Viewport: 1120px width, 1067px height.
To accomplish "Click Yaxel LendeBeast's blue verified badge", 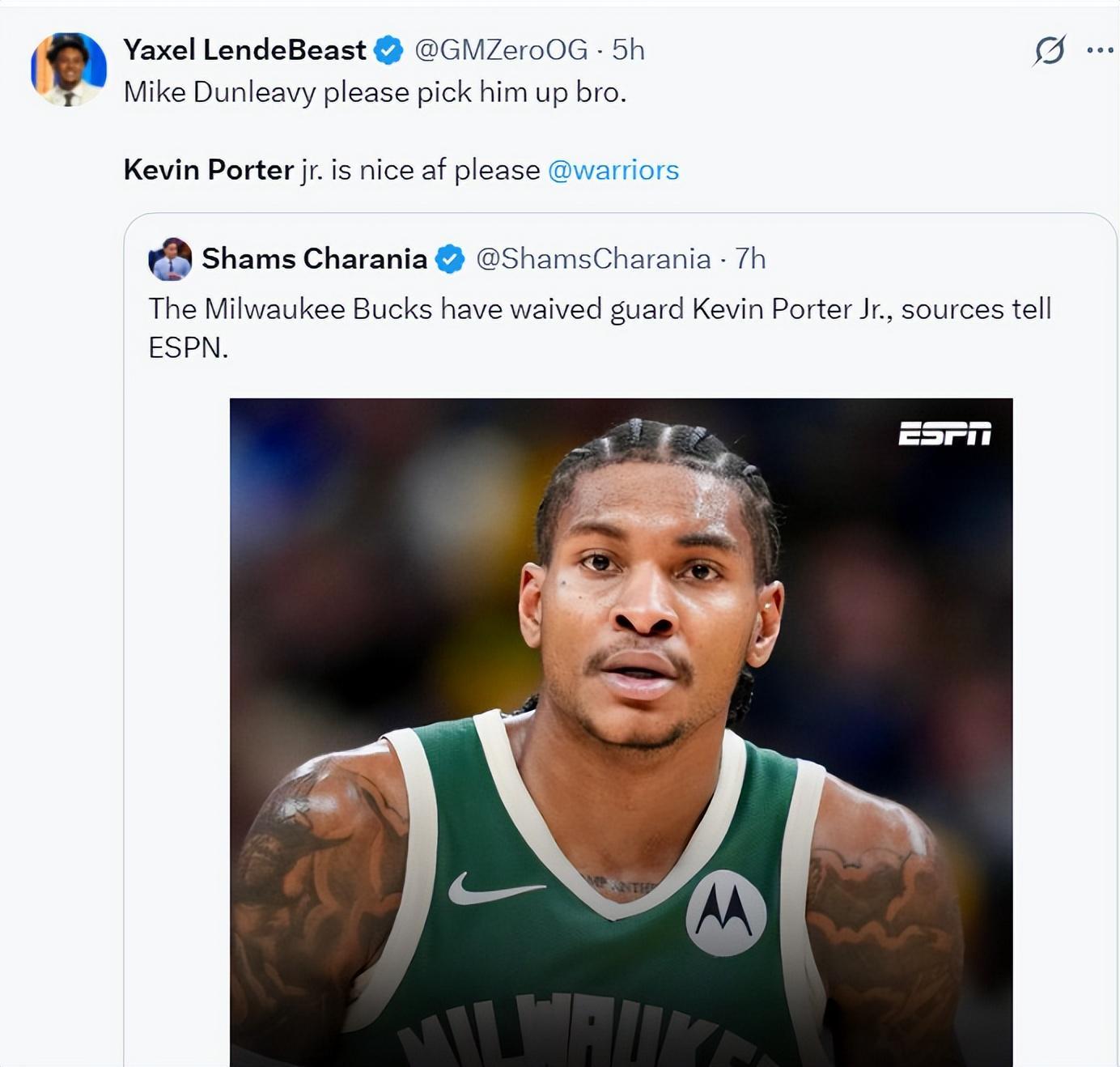I will [x=389, y=50].
